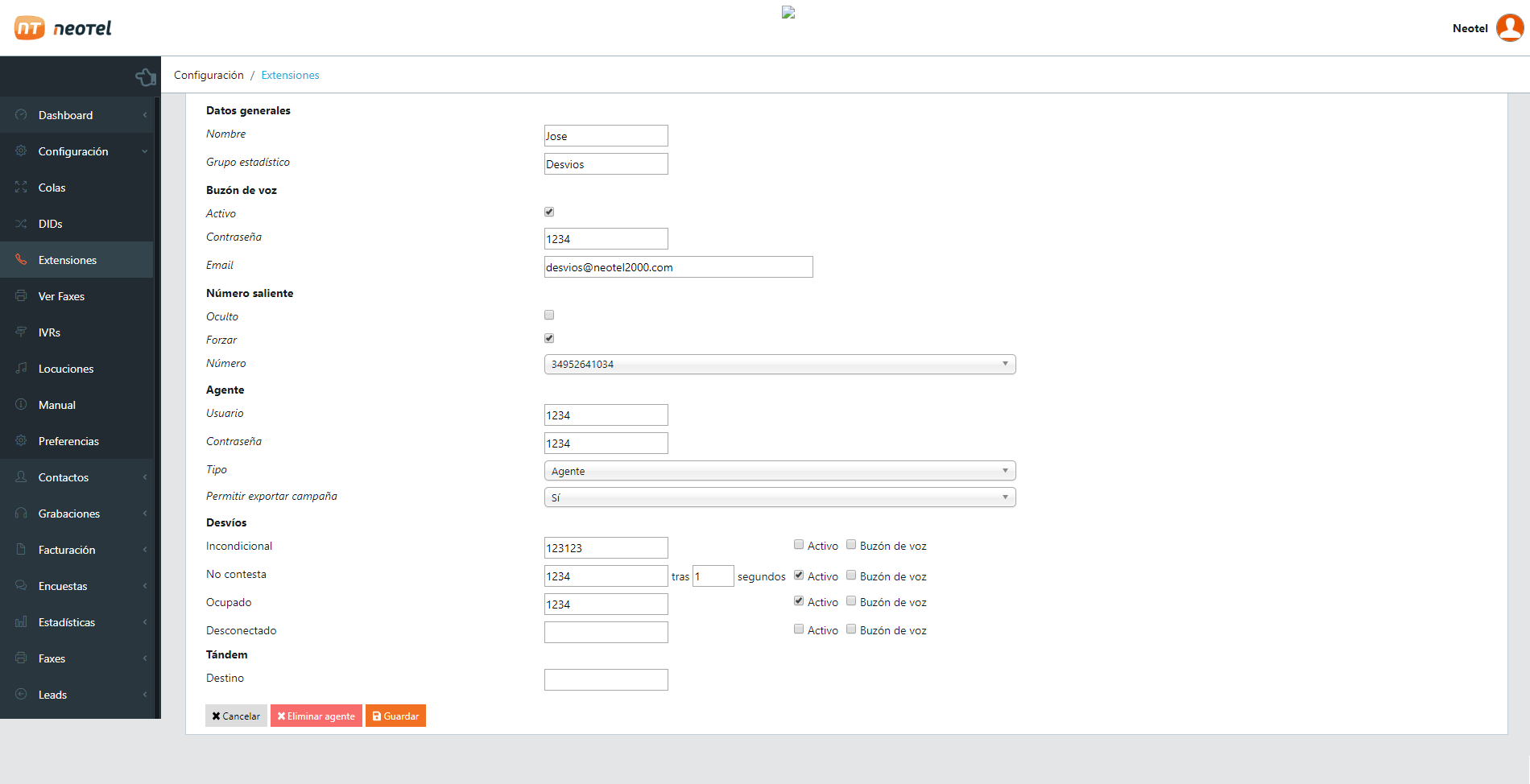Click the sidebar collapse hand icon
The image size is (1530, 784).
pos(146,76)
